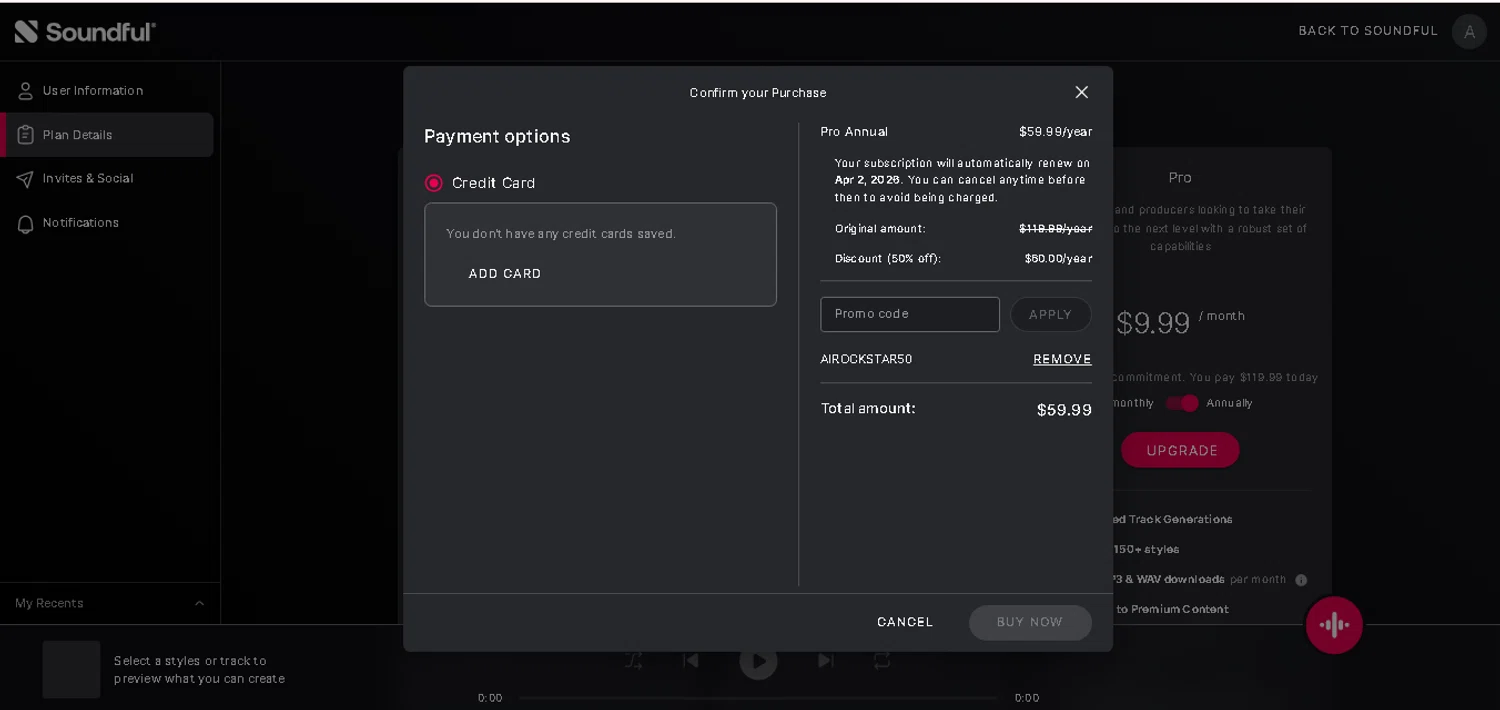Click CANCEL in the purchase dialog

tap(905, 622)
